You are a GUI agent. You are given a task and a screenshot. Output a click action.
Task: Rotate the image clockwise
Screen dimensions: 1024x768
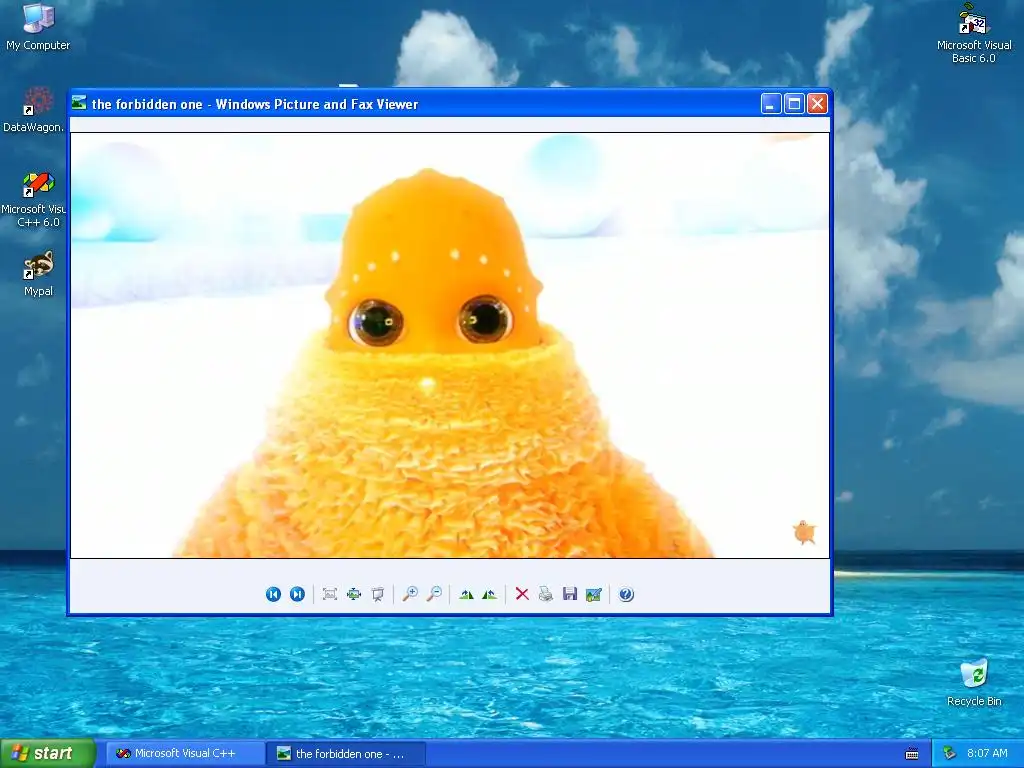click(x=466, y=594)
